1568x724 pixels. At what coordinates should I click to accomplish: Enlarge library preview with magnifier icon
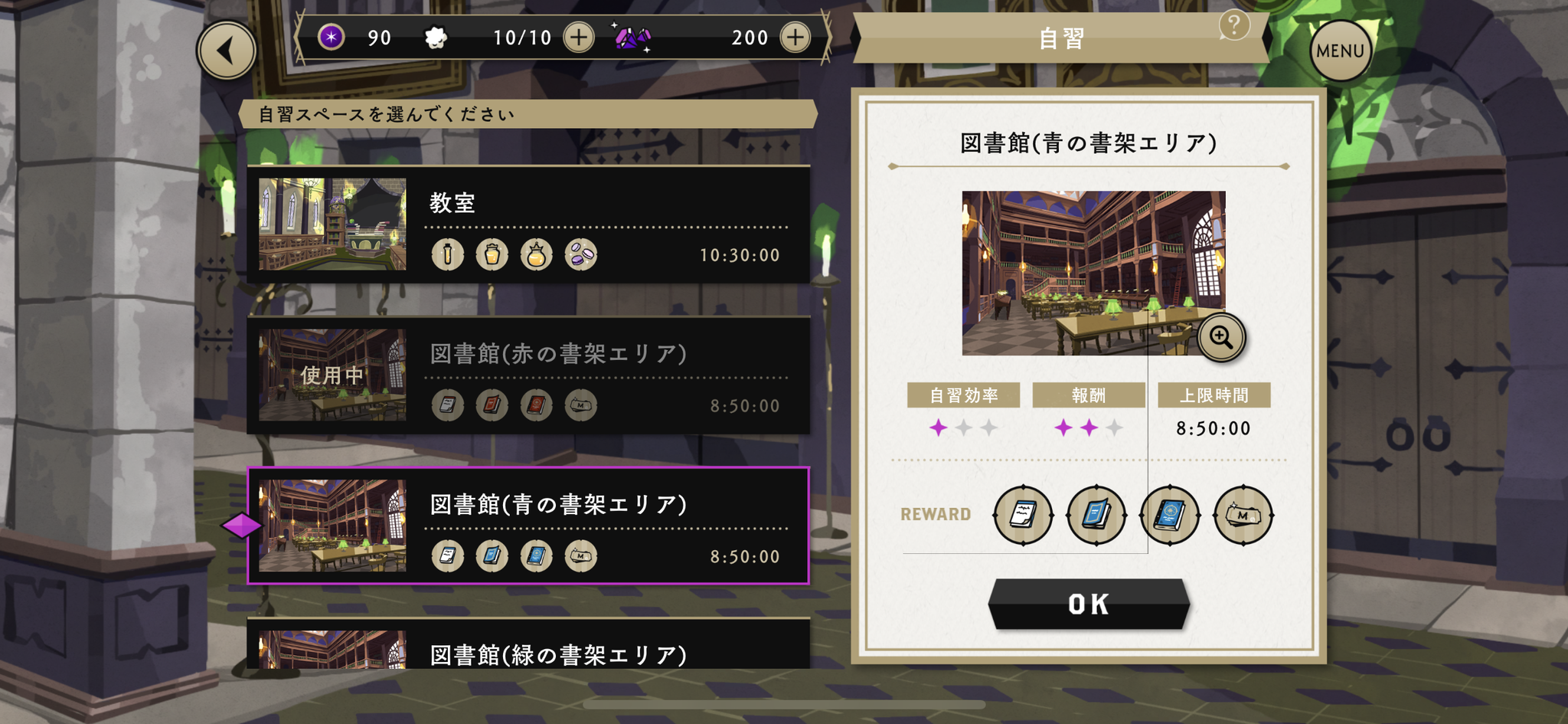tap(1221, 337)
